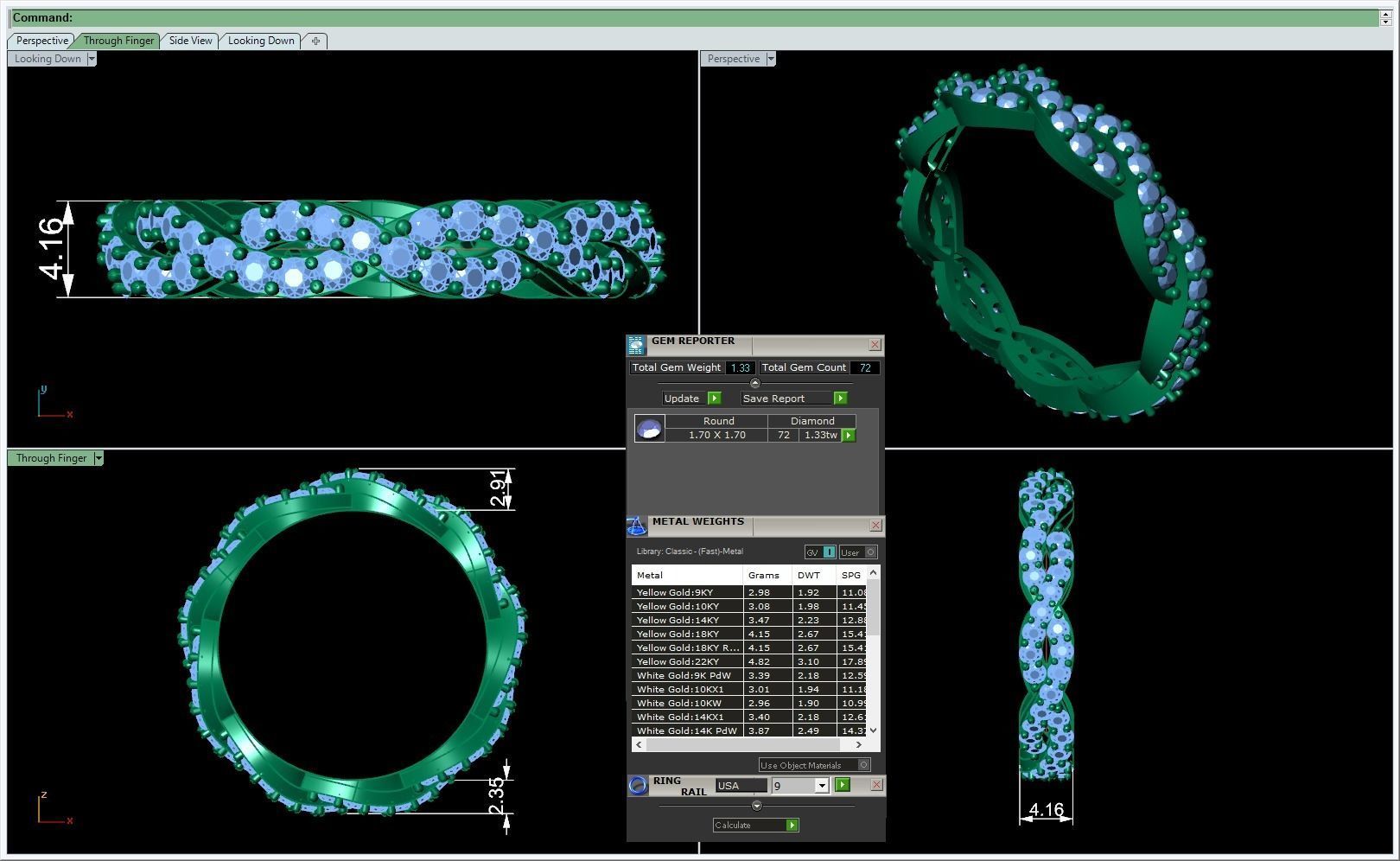
Task: Open the Perspective viewport menu arrow
Action: [x=771, y=59]
